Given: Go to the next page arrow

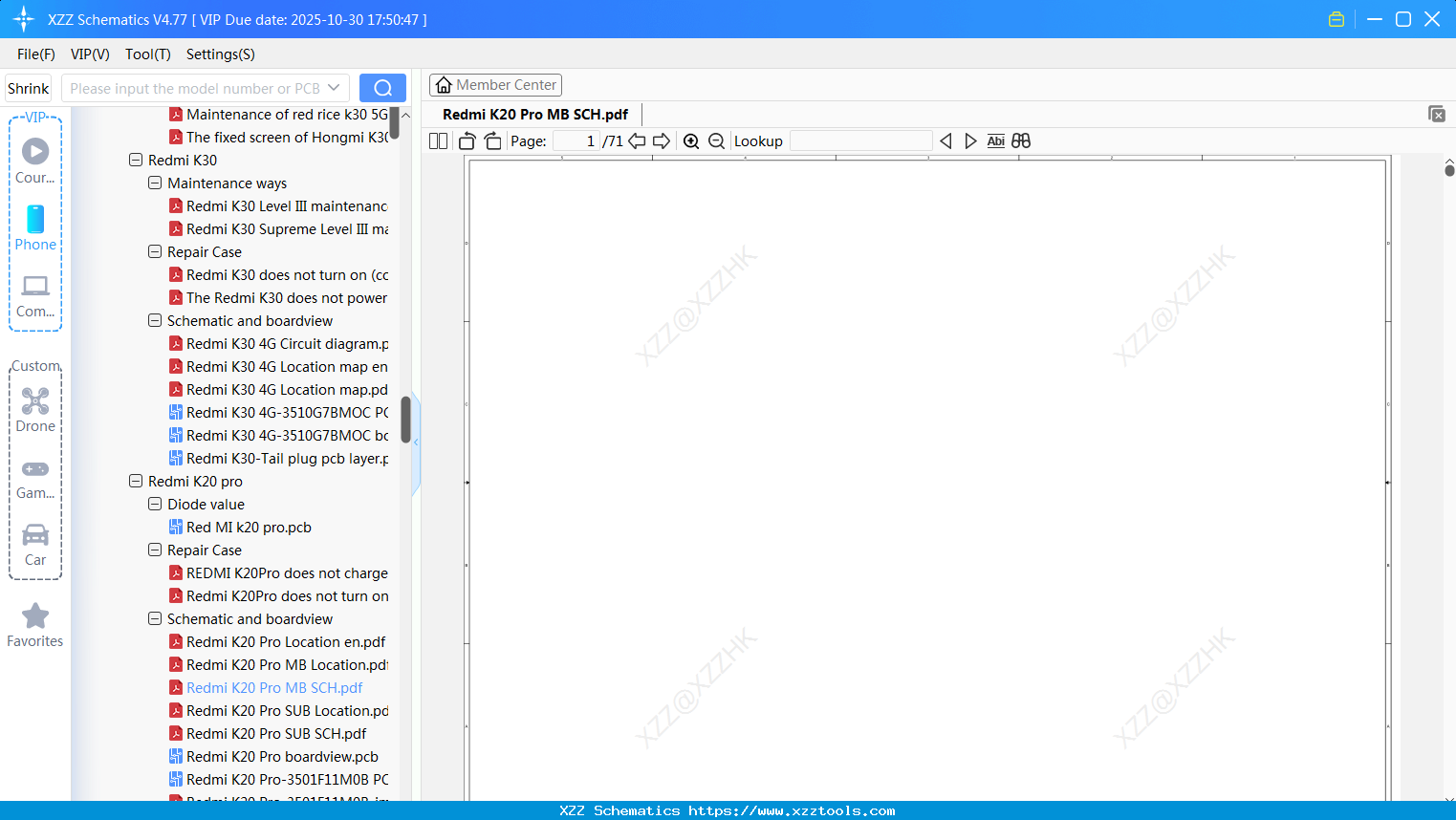Looking at the screenshot, I should [x=662, y=141].
